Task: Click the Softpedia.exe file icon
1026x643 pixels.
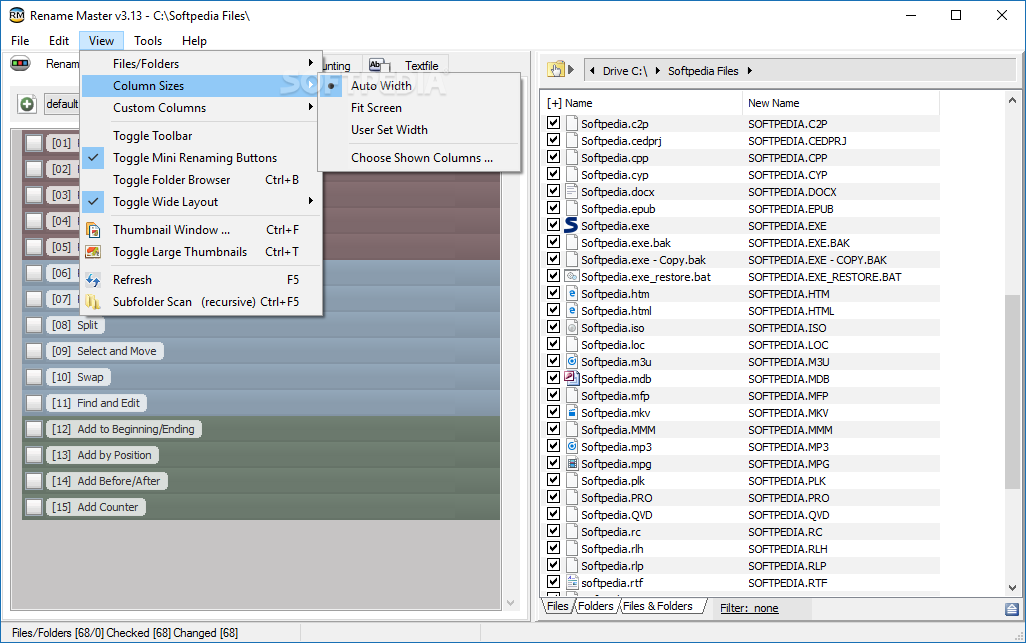Action: 571,226
